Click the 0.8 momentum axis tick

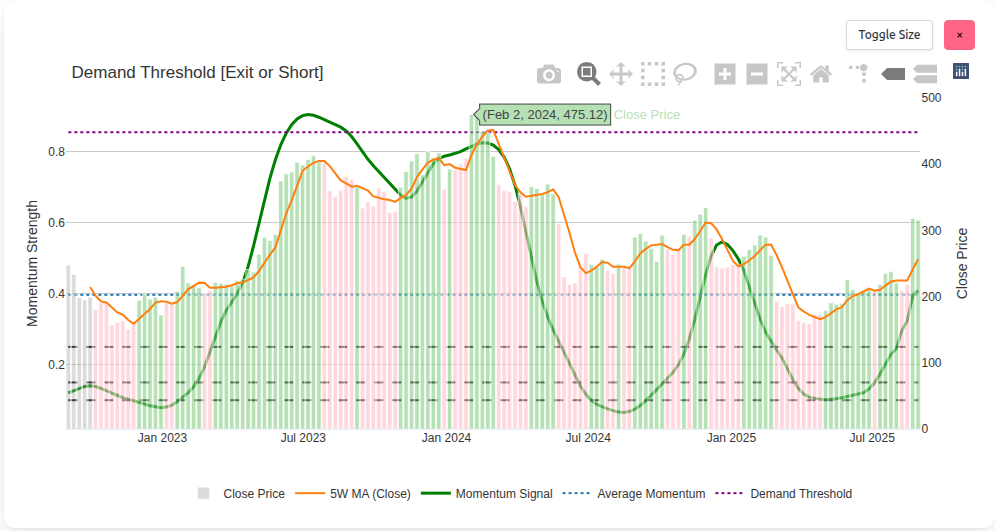[x=57, y=152]
